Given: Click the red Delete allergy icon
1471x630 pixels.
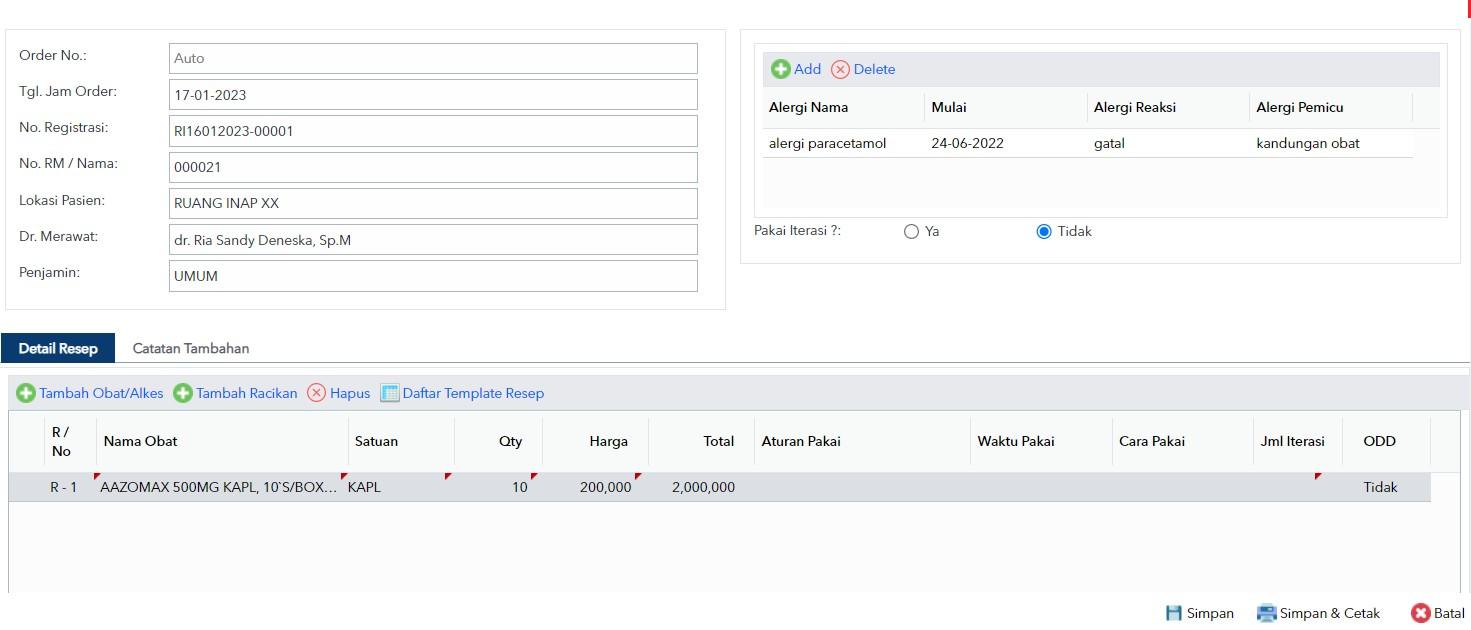Looking at the screenshot, I should (x=840, y=69).
